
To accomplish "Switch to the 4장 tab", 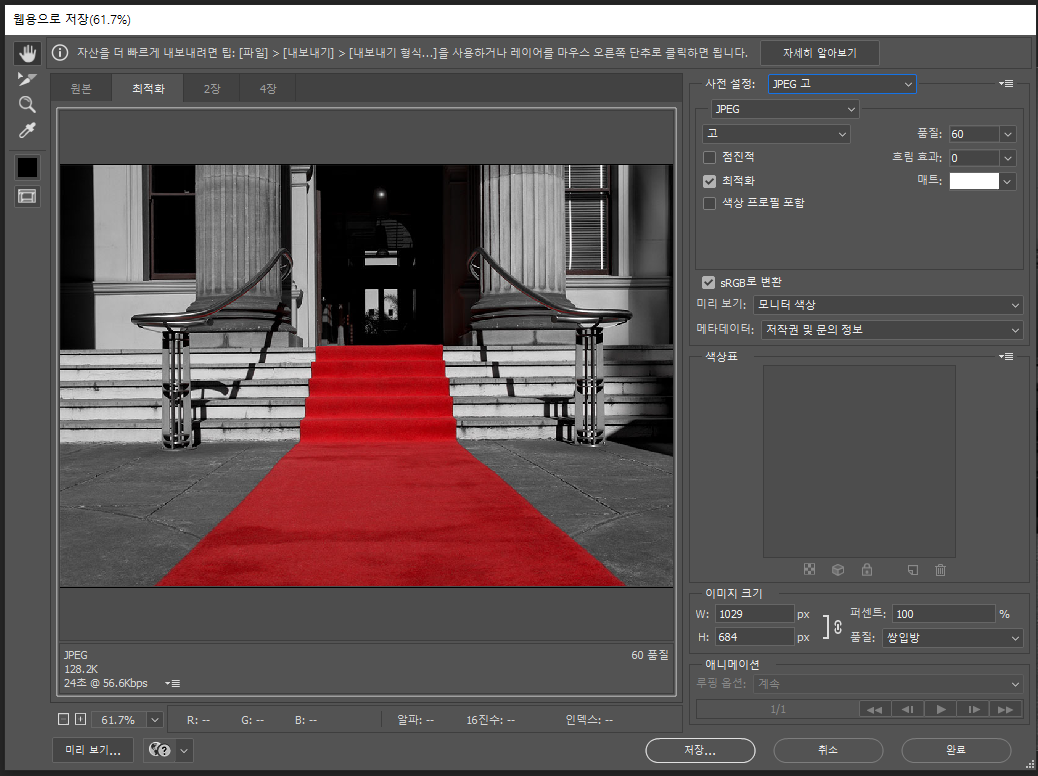I will (x=268, y=89).
